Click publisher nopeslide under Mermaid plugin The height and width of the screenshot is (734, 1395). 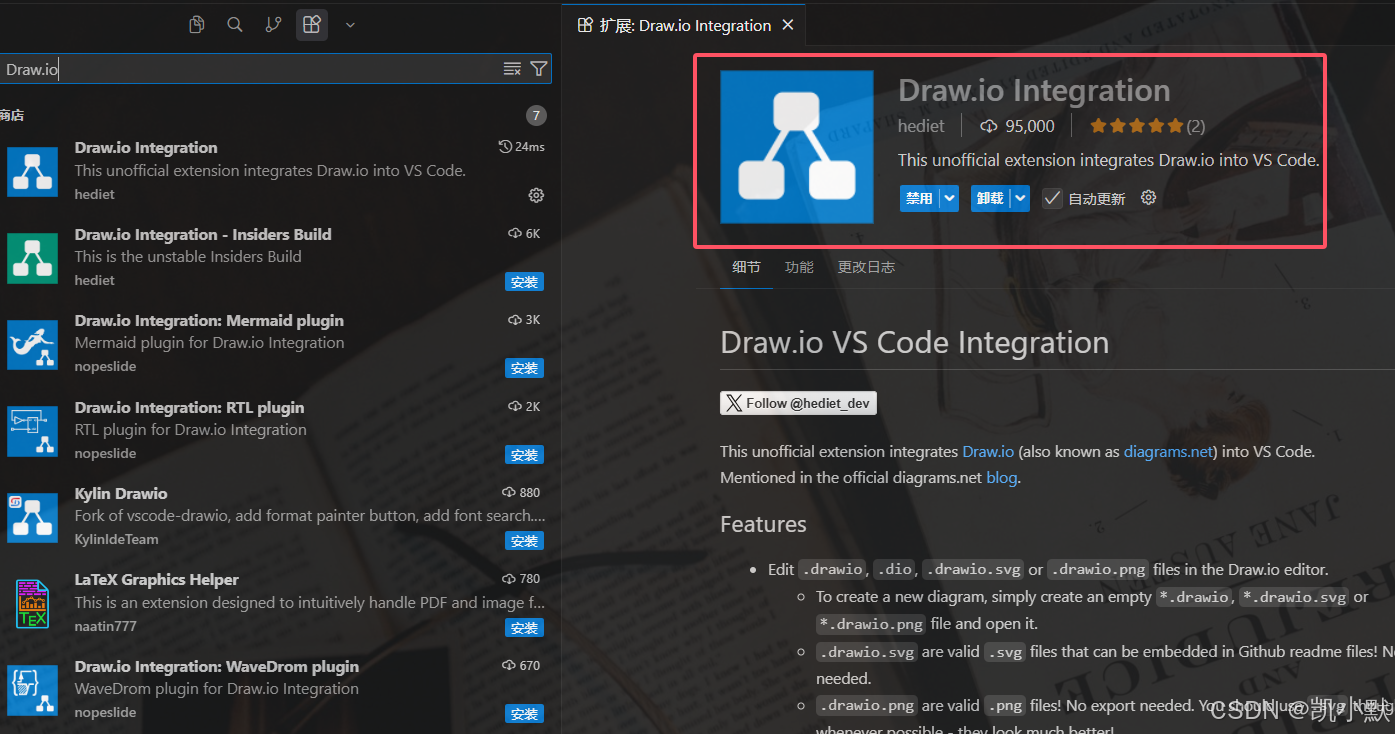pos(105,366)
